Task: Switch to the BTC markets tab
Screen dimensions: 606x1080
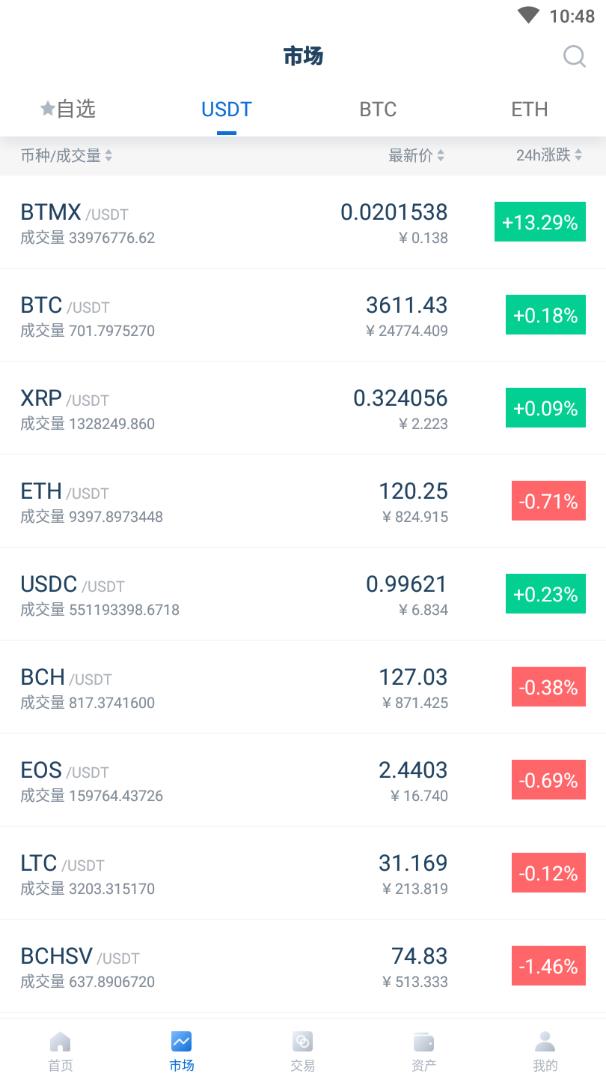Action: click(378, 109)
